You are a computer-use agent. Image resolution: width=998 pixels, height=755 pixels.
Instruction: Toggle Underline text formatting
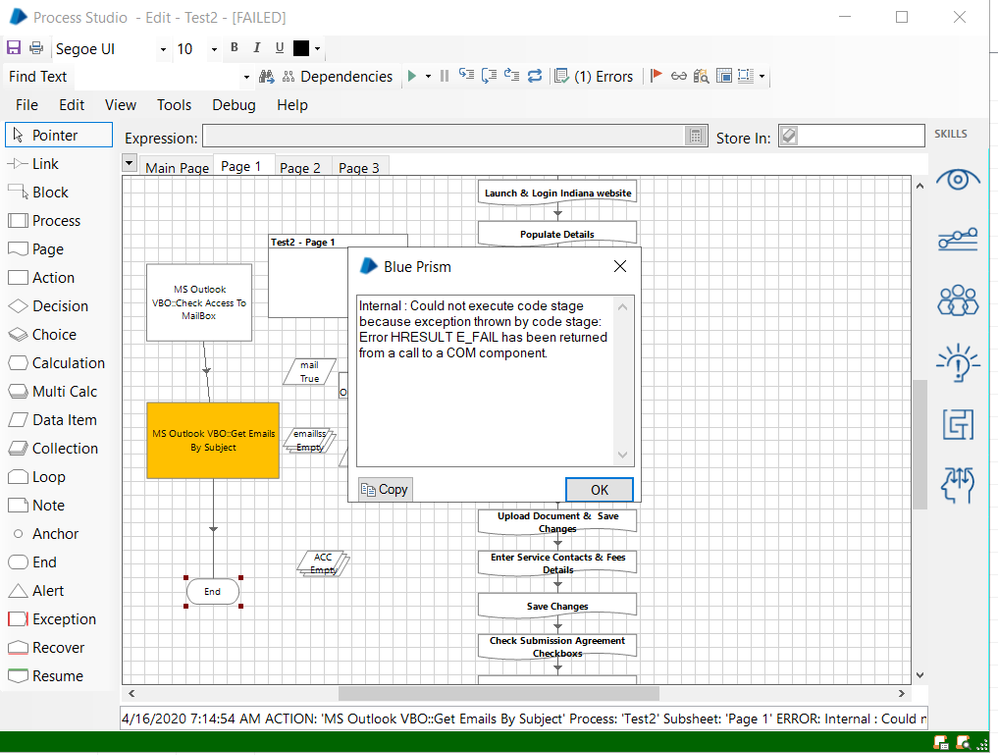[279, 48]
